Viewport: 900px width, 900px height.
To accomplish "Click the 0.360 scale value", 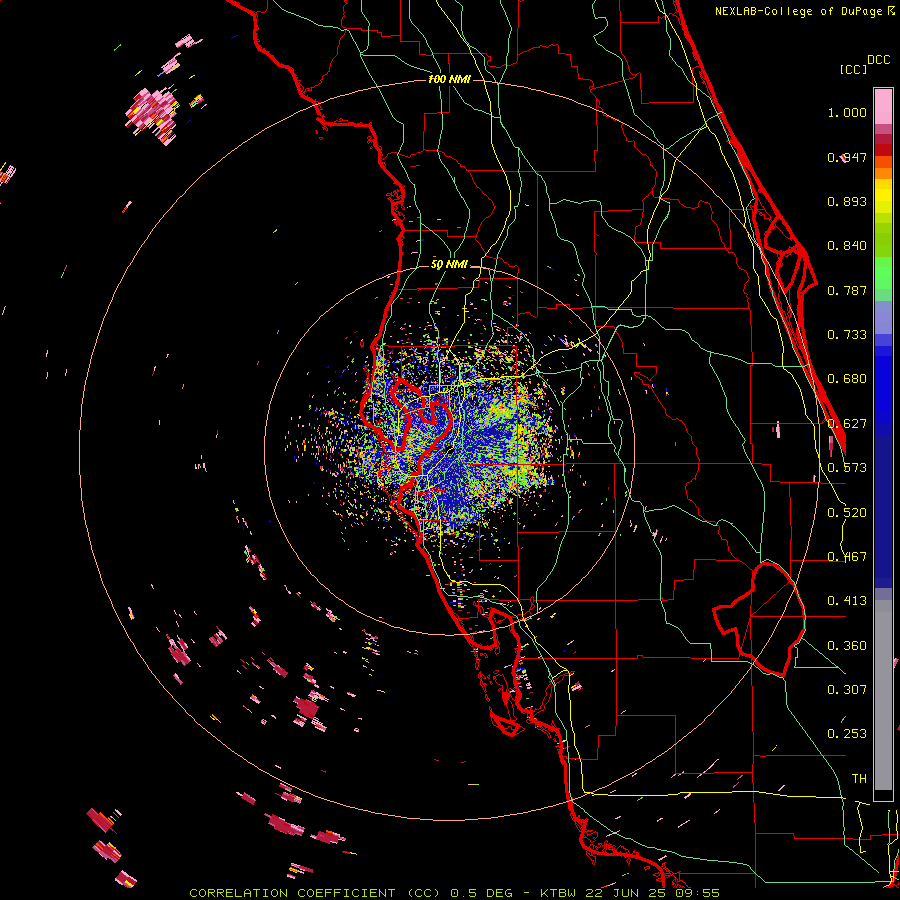I will [847, 646].
